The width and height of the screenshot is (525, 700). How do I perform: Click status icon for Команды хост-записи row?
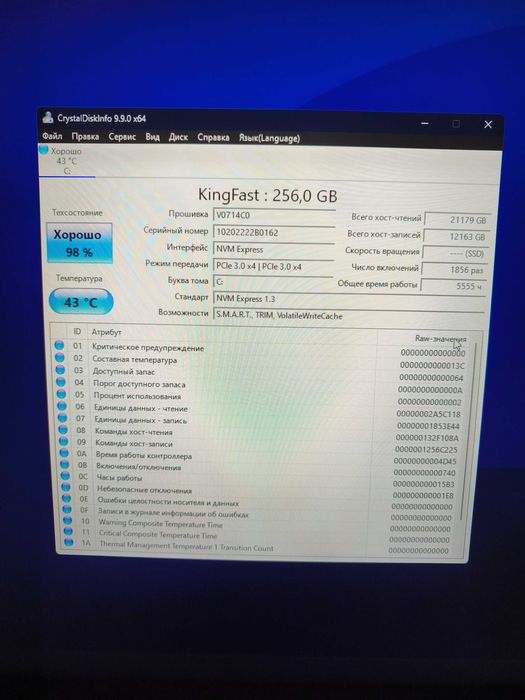click(64, 441)
